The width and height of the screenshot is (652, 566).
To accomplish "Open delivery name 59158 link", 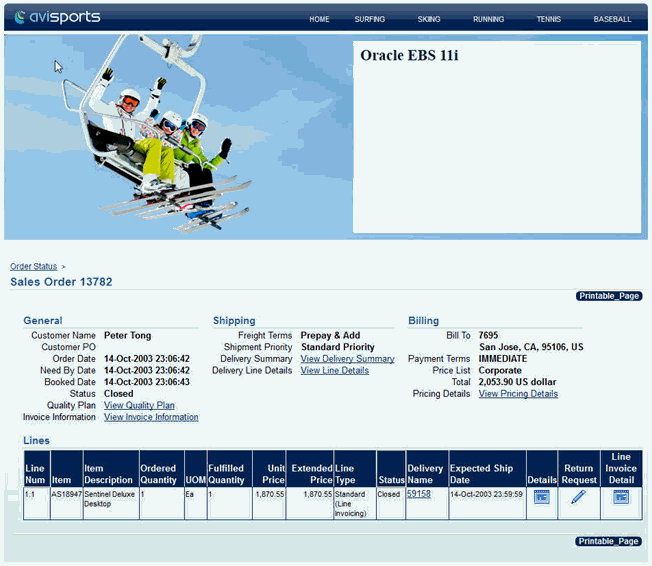I will (419, 494).
